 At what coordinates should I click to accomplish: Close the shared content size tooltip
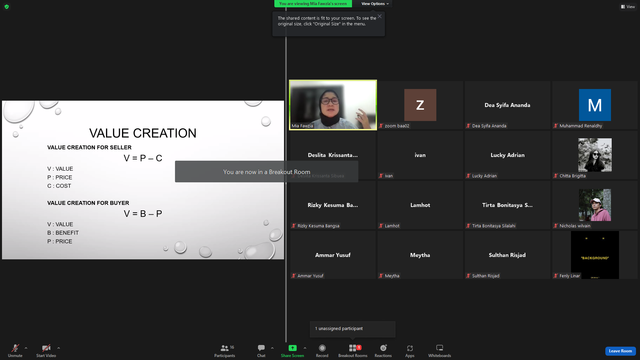coord(380,16)
